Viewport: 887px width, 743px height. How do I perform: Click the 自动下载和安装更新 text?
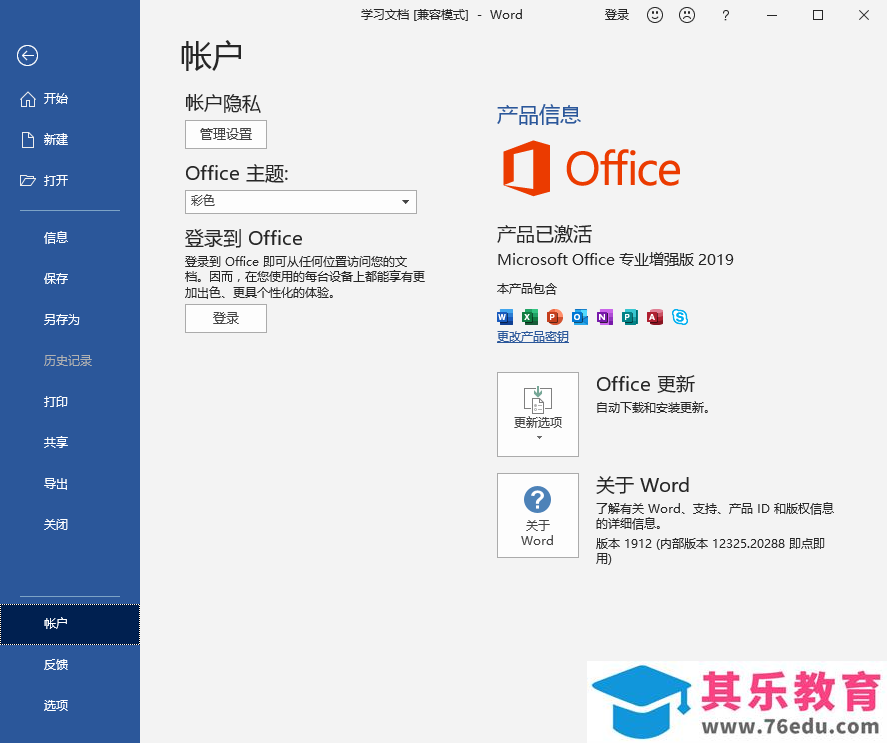653,407
